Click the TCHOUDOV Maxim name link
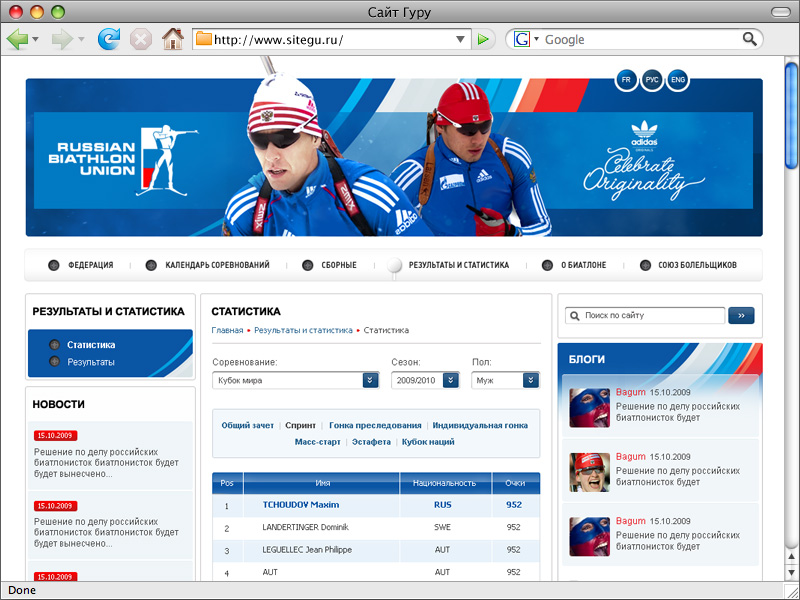The width and height of the screenshot is (800, 600). [301, 505]
